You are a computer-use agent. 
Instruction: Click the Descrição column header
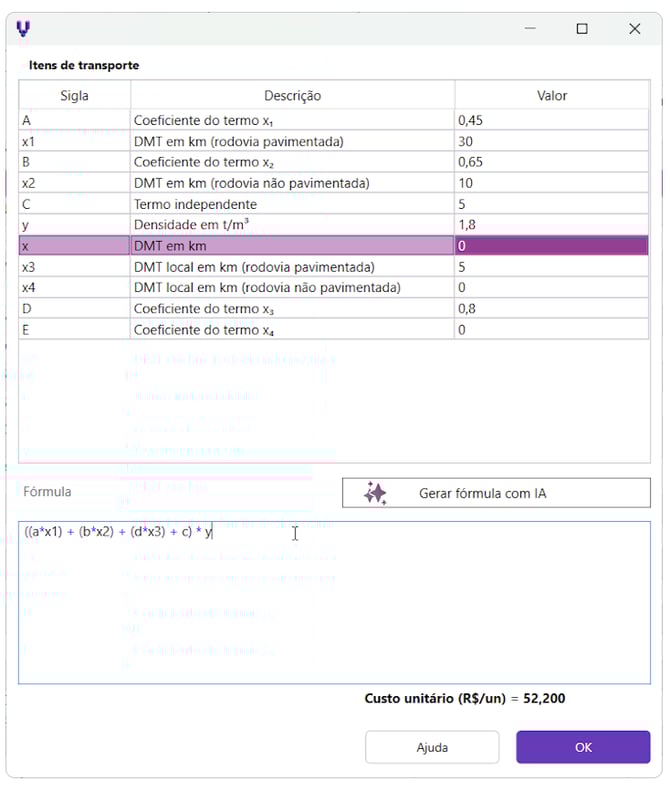click(292, 96)
